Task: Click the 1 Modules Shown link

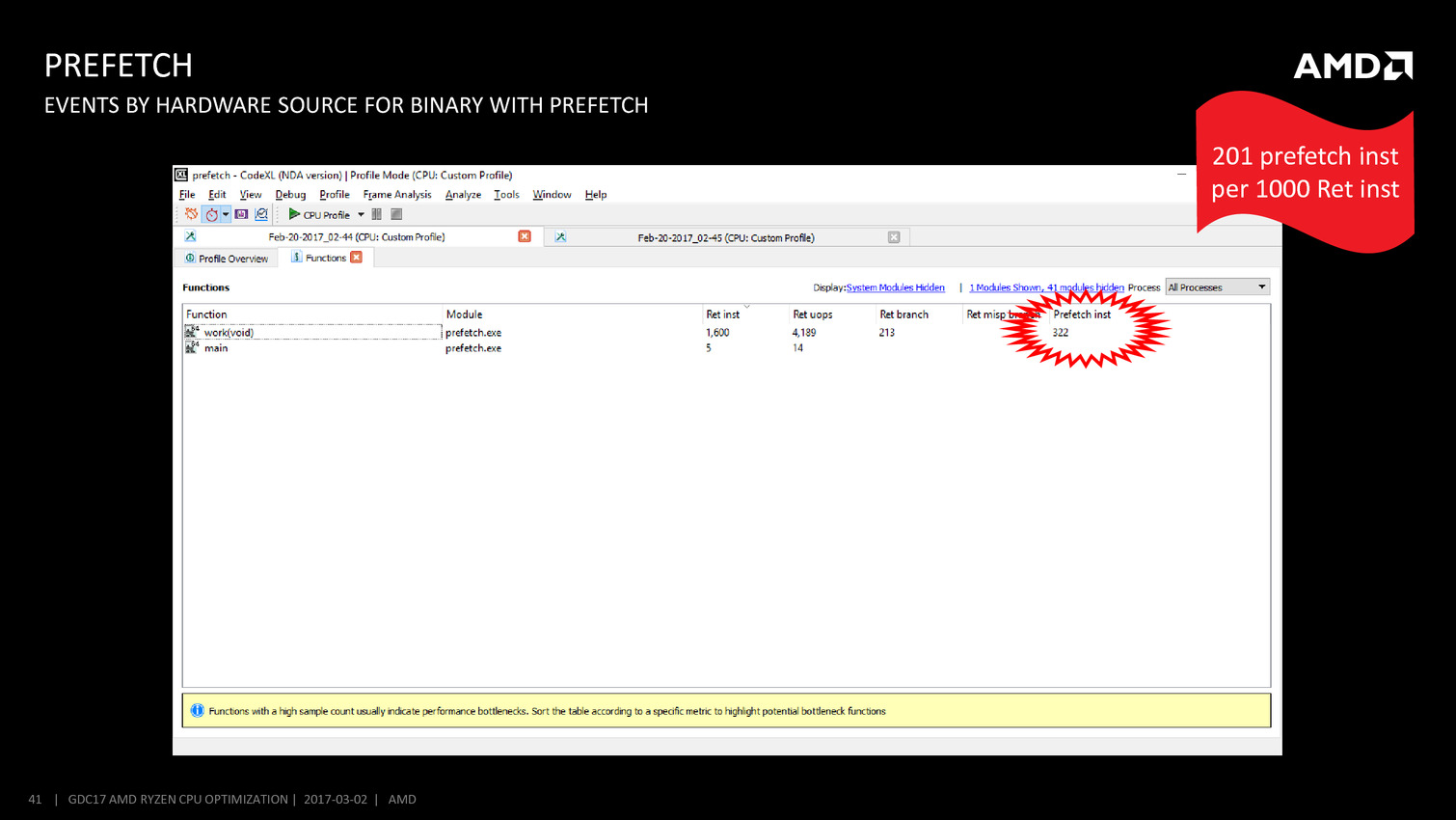Action: coord(1045,287)
